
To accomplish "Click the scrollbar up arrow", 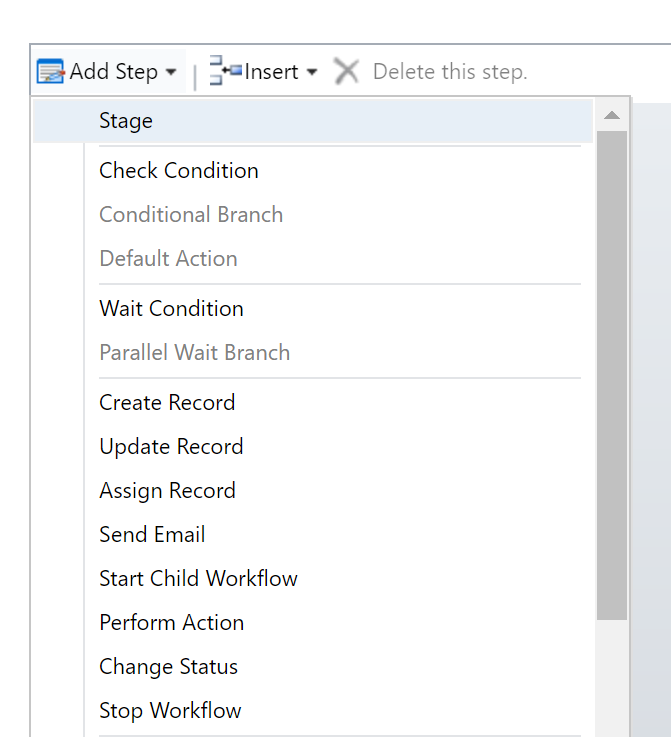I will (612, 116).
